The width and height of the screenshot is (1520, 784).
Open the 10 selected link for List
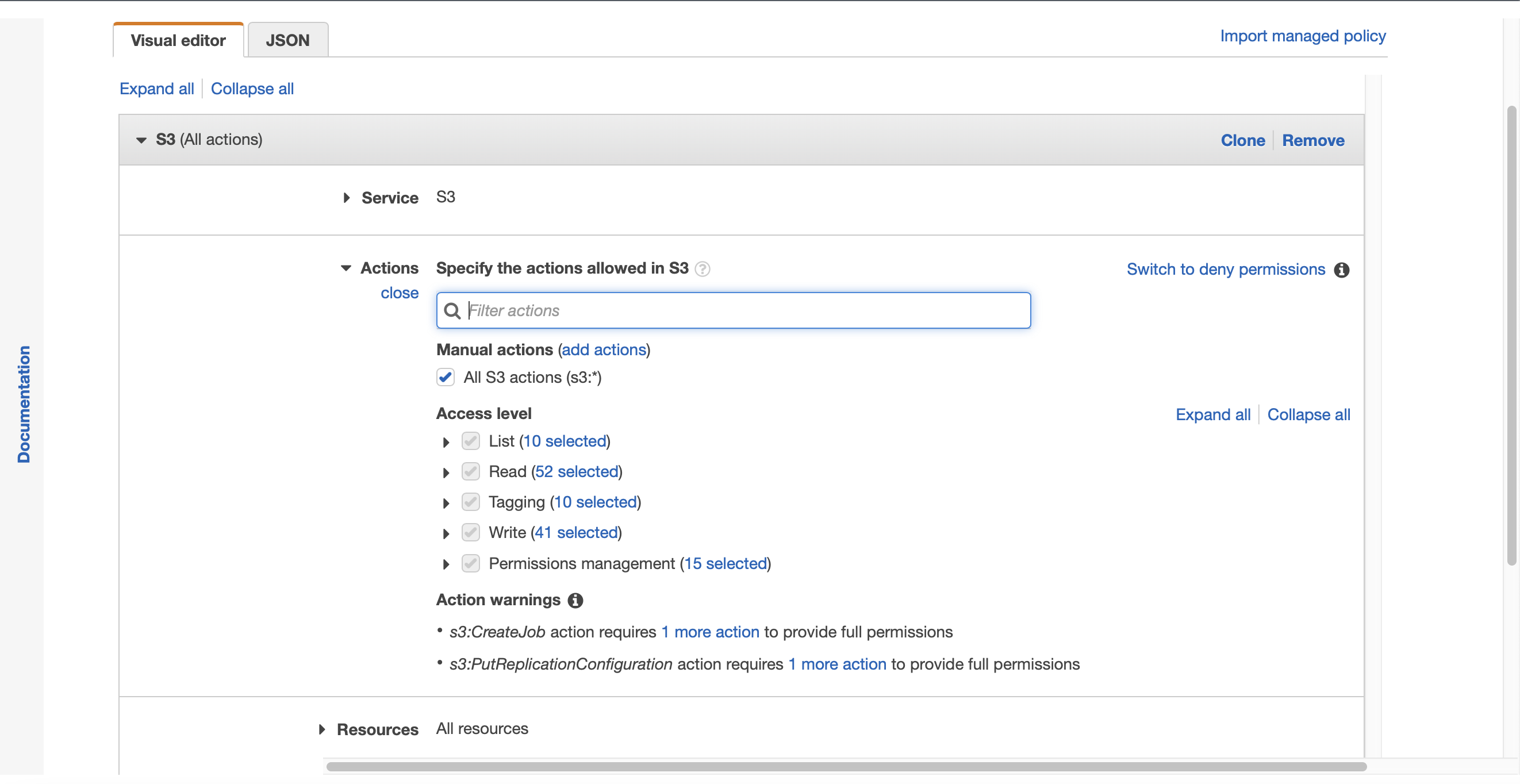(x=565, y=441)
